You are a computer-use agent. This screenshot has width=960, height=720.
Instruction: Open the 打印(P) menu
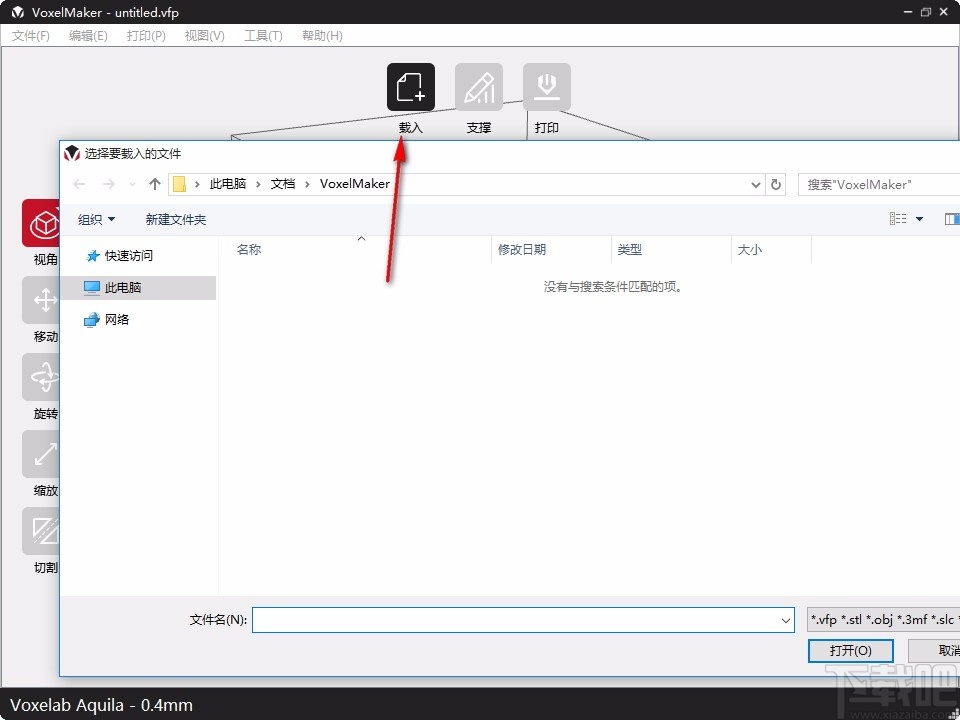point(146,36)
